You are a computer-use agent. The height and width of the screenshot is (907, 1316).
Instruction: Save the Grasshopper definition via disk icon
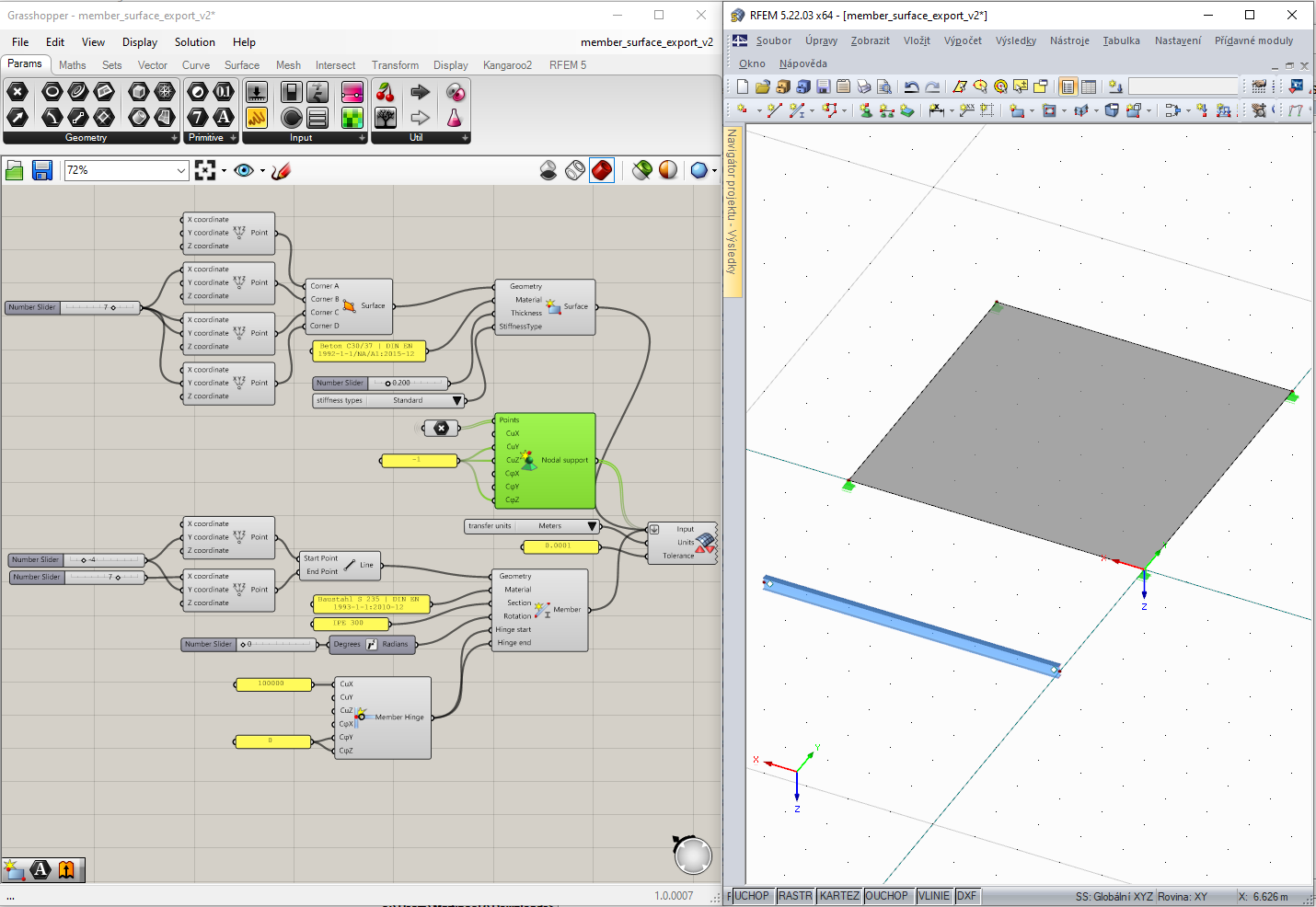pos(41,169)
